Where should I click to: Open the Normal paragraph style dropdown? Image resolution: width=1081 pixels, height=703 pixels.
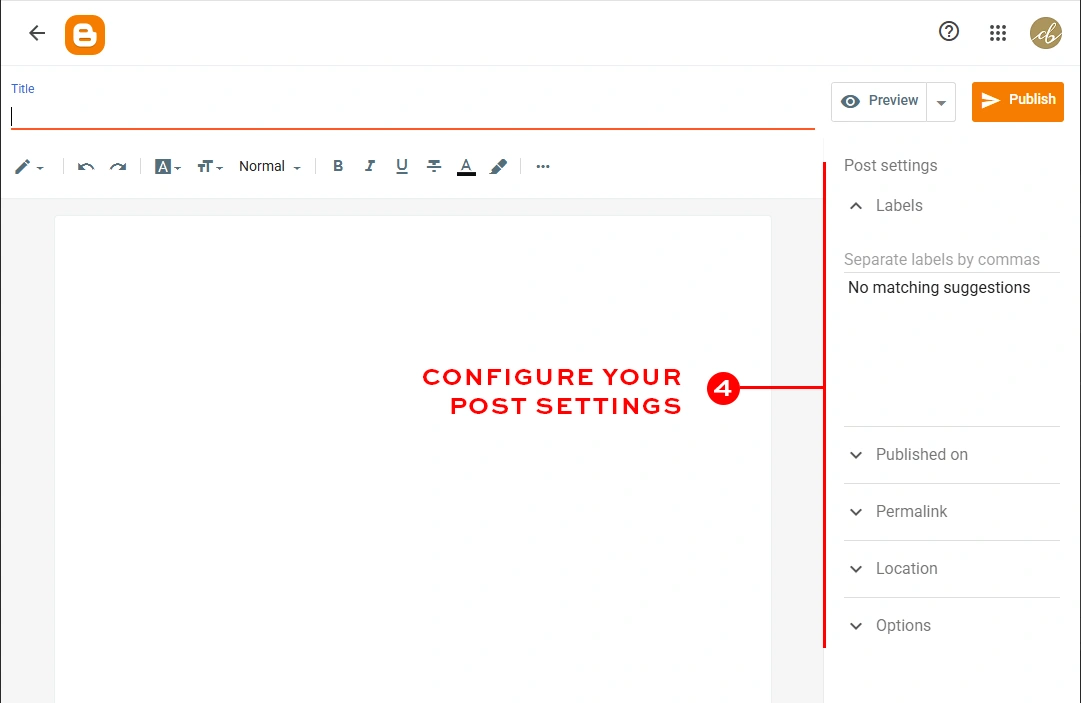(x=270, y=166)
